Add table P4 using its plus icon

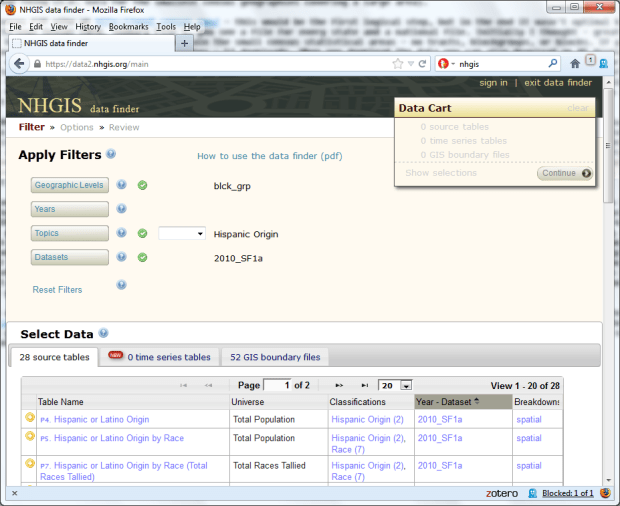pos(30,419)
